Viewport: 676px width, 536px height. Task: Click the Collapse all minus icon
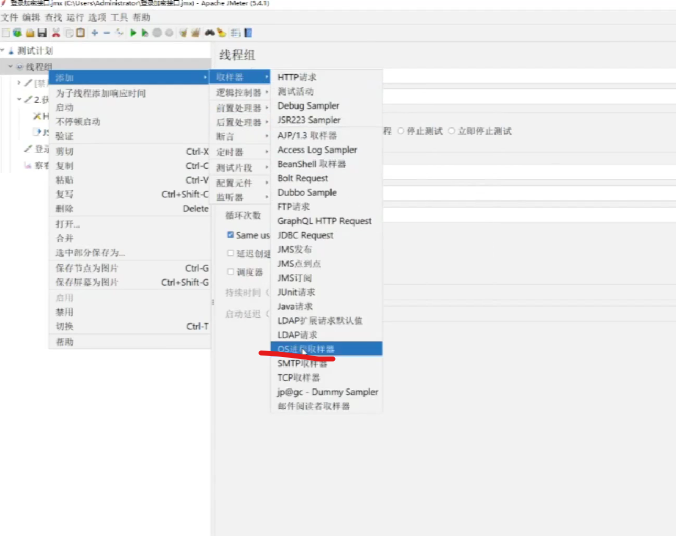click(x=107, y=33)
